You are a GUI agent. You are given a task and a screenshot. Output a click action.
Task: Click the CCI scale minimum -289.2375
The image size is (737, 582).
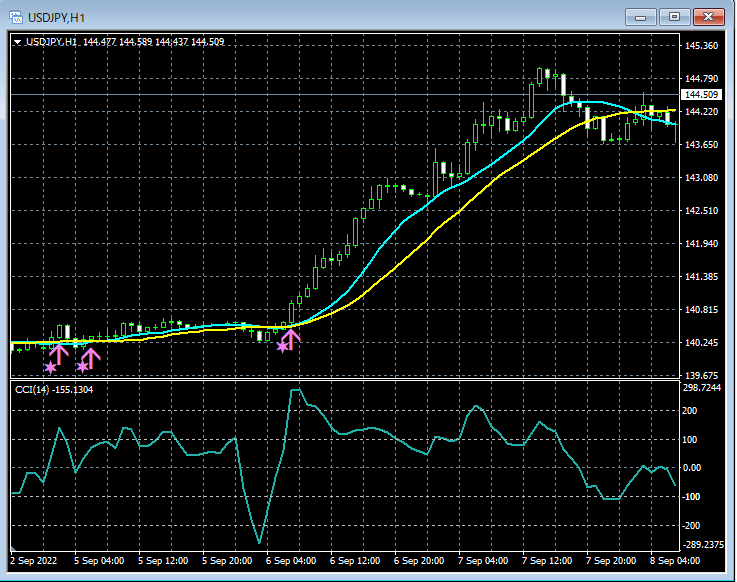point(703,544)
